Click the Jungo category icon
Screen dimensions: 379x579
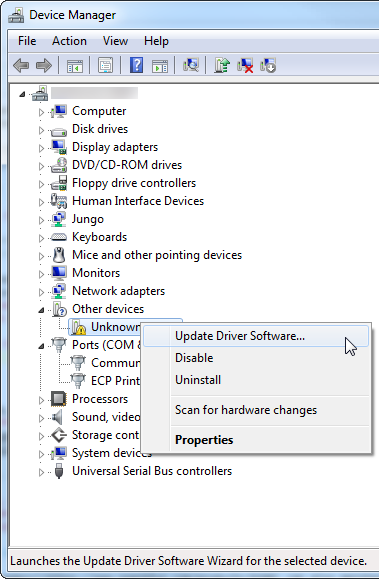click(x=59, y=219)
